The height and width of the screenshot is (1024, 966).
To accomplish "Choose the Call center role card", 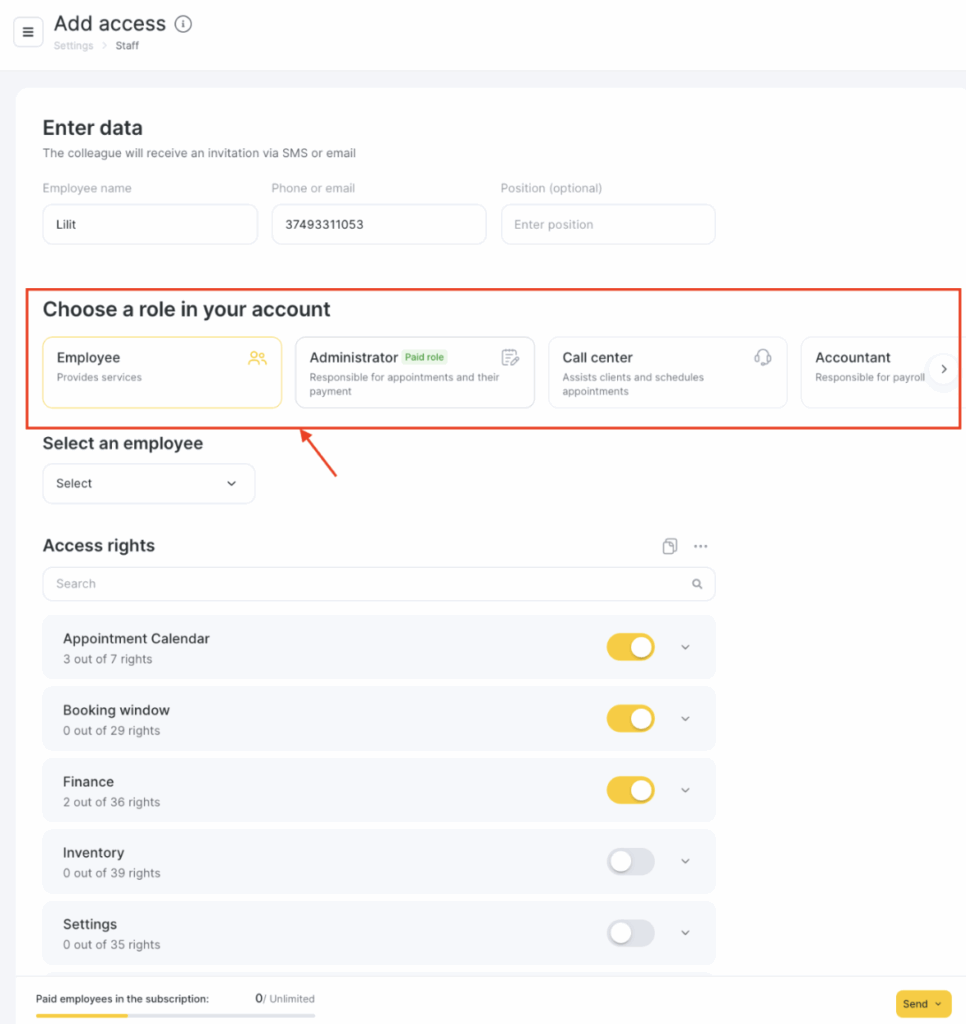I will click(x=668, y=372).
